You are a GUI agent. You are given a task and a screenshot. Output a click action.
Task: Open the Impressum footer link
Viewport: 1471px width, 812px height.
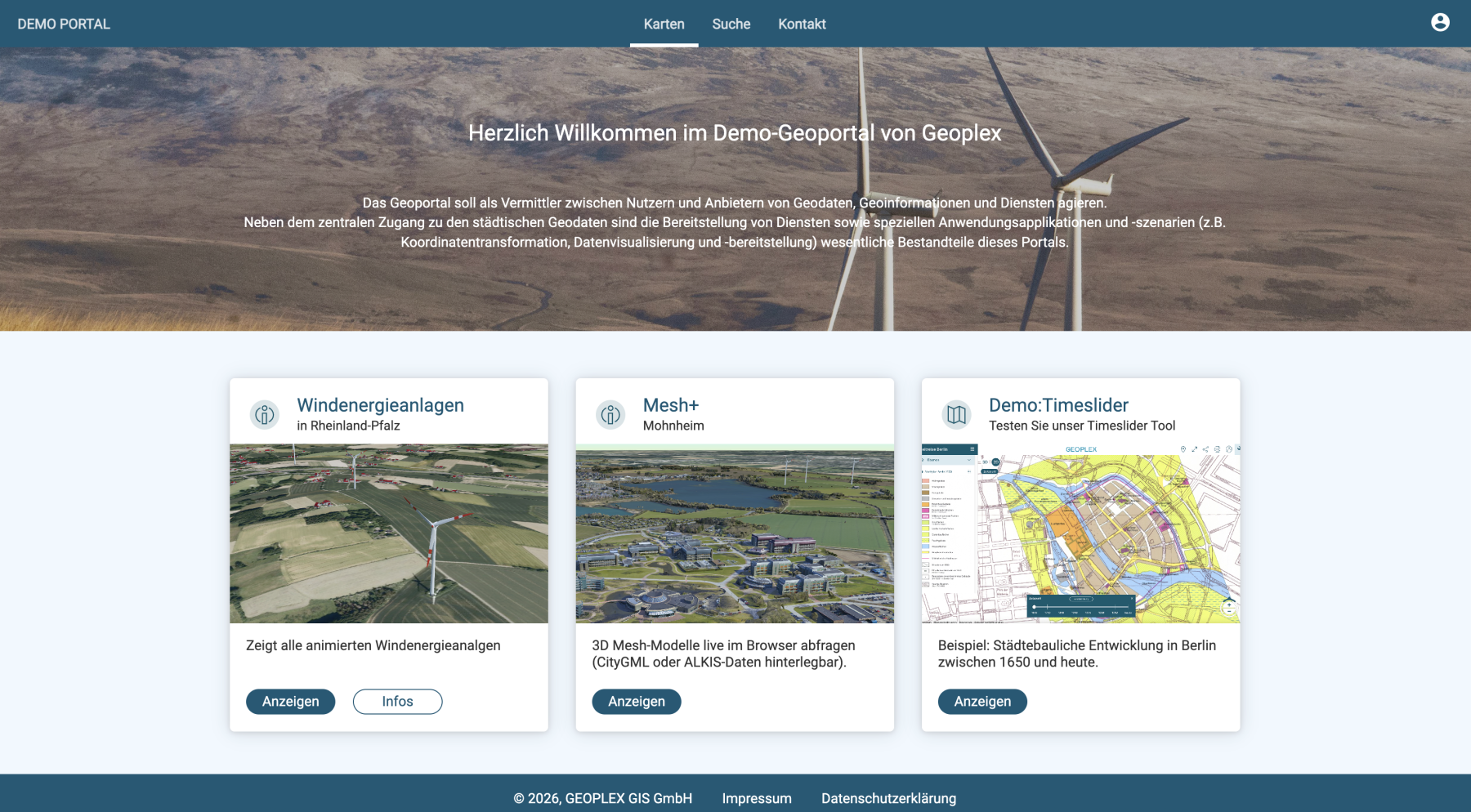(x=757, y=798)
